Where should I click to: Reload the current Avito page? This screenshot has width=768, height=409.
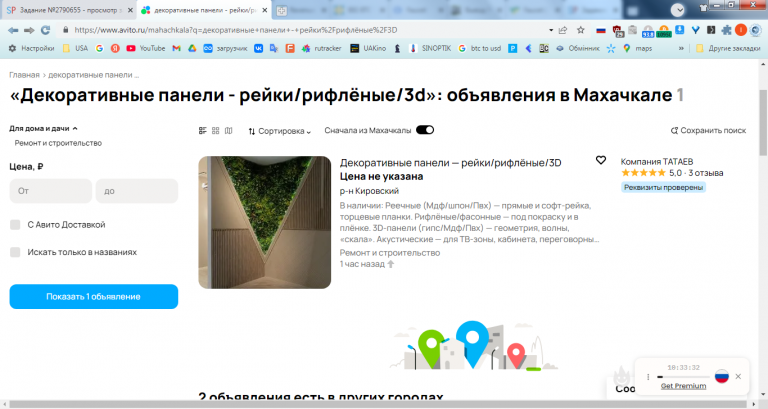pyautogui.click(x=46, y=30)
